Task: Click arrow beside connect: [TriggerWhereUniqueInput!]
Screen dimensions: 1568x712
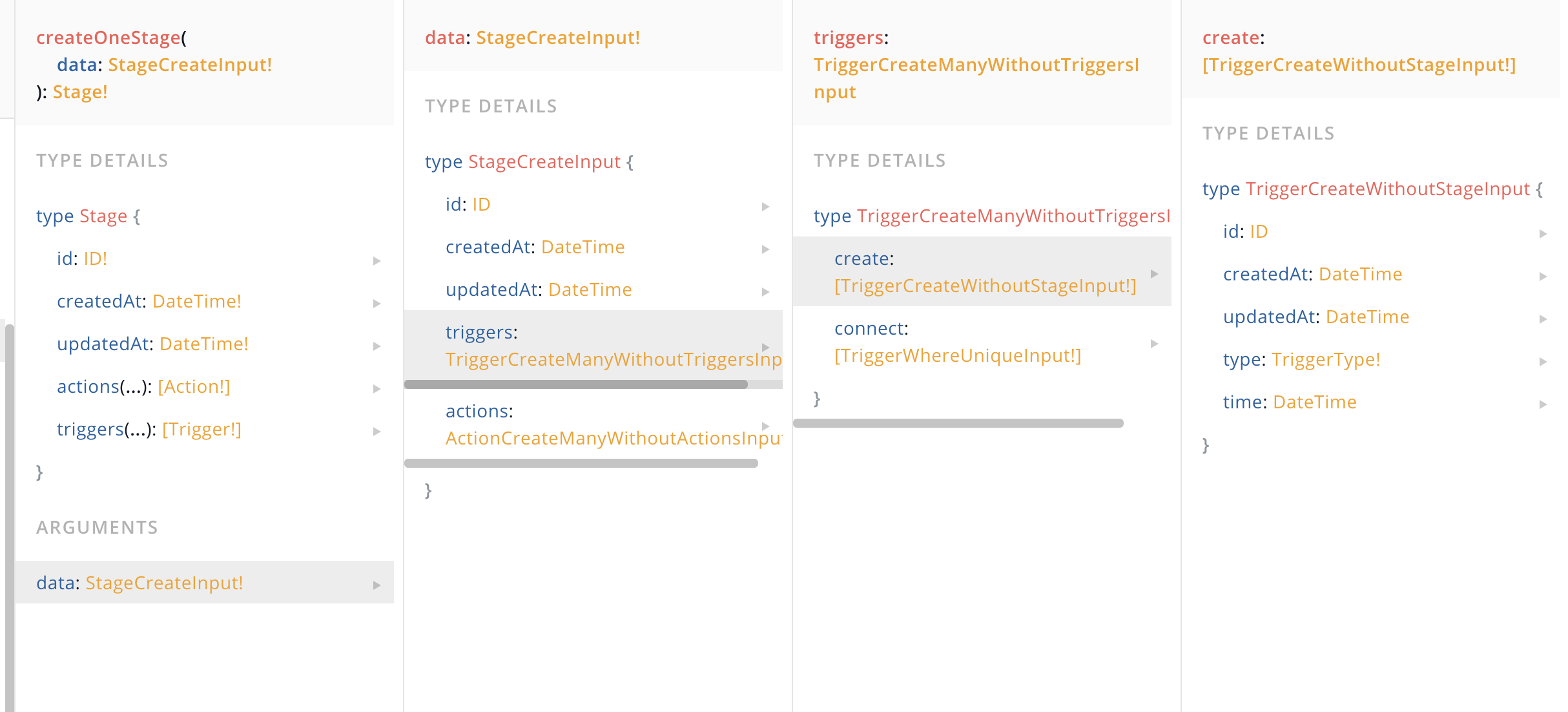Action: [x=1154, y=343]
